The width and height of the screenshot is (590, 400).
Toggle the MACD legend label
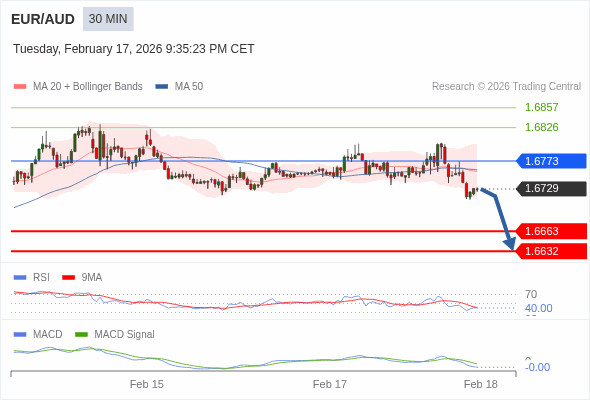(x=48, y=335)
